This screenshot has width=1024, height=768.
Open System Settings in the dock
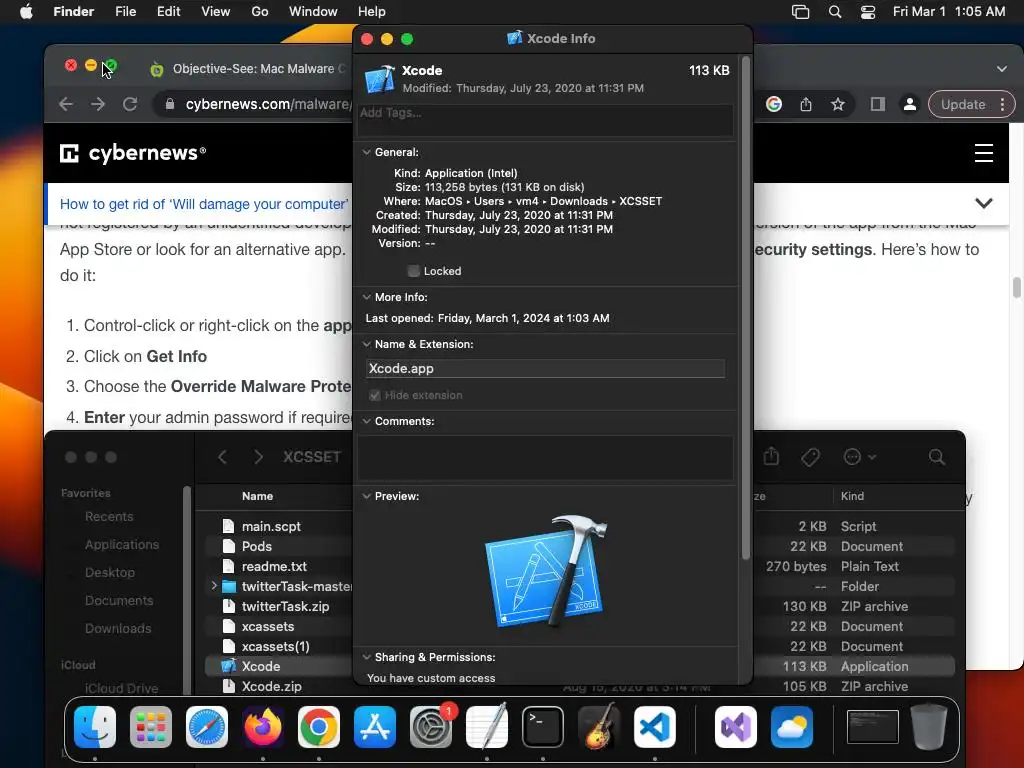tap(431, 726)
